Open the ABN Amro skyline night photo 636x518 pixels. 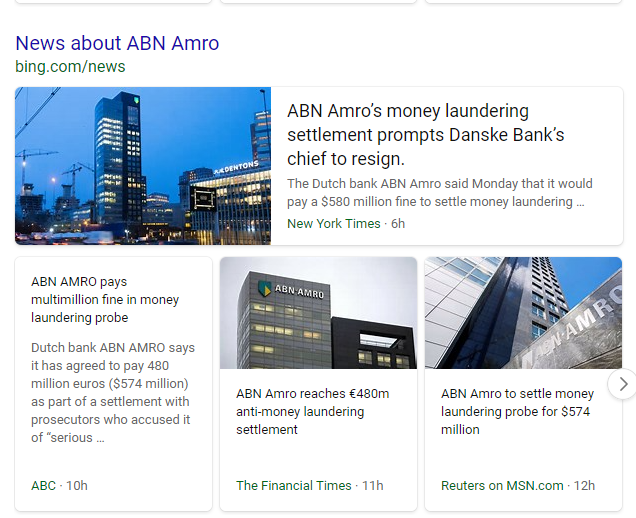(143, 166)
